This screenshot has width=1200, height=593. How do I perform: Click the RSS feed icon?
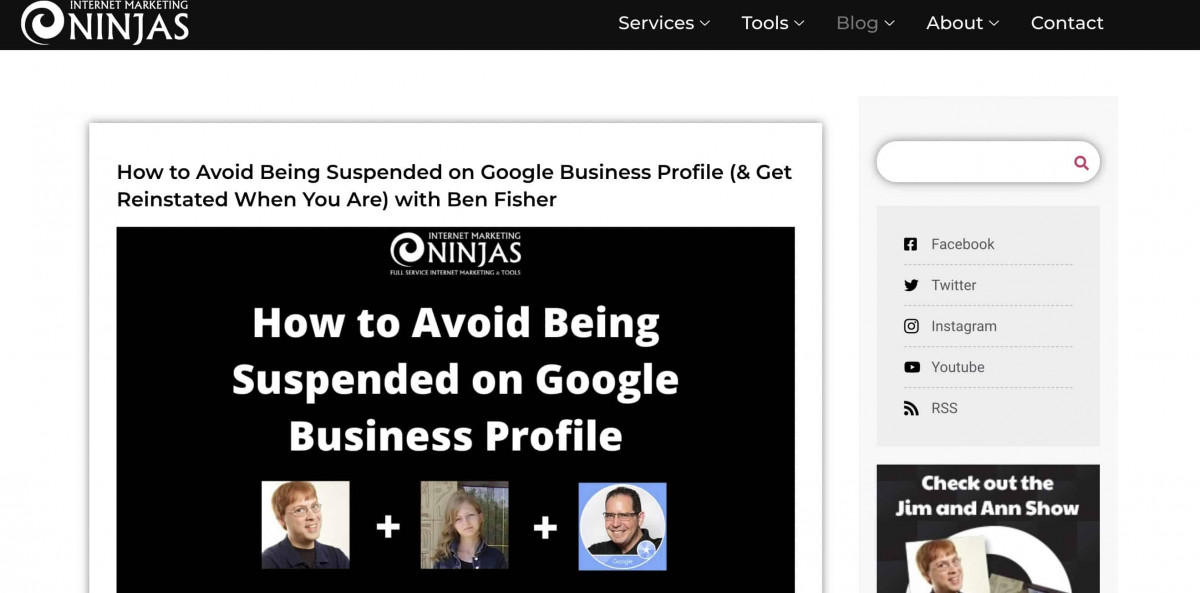[911, 408]
